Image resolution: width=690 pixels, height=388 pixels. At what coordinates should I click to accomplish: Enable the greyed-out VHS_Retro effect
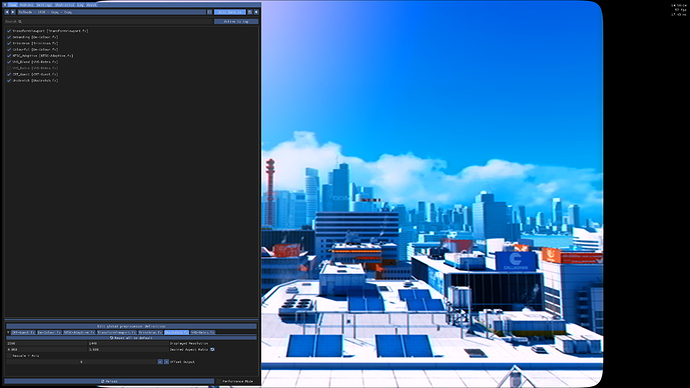click(9, 68)
